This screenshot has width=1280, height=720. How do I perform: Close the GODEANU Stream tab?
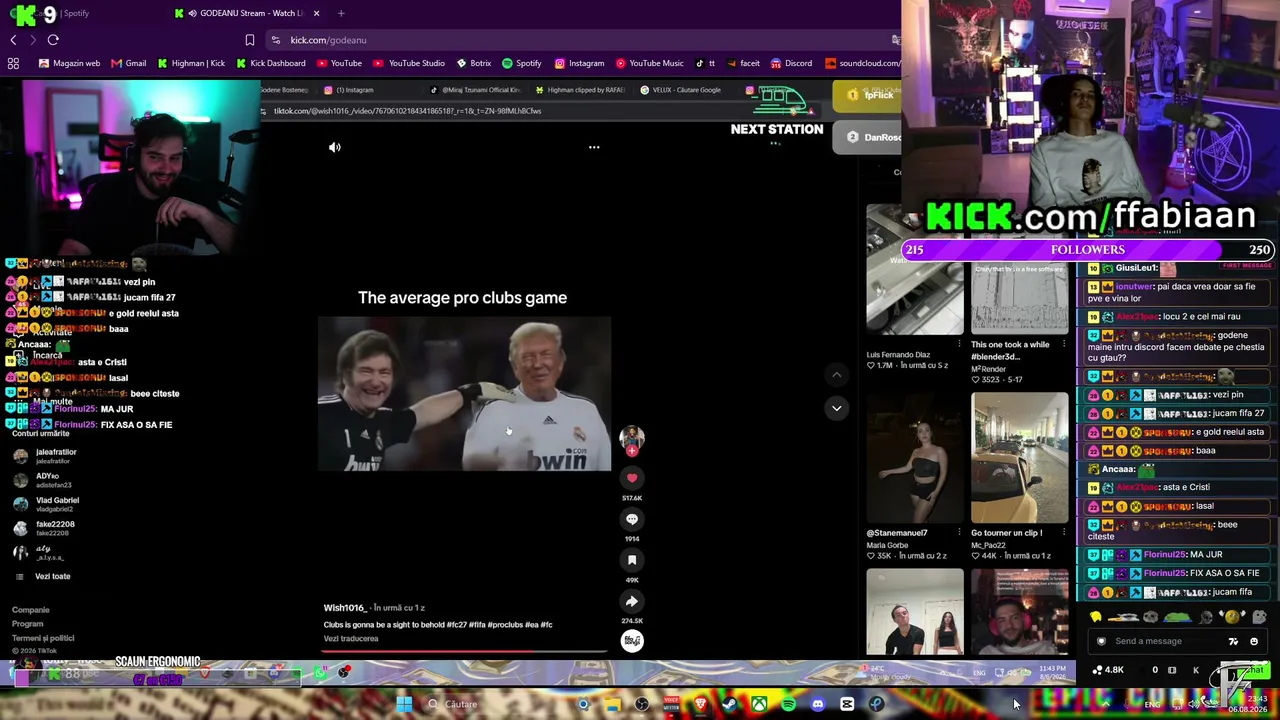click(316, 13)
